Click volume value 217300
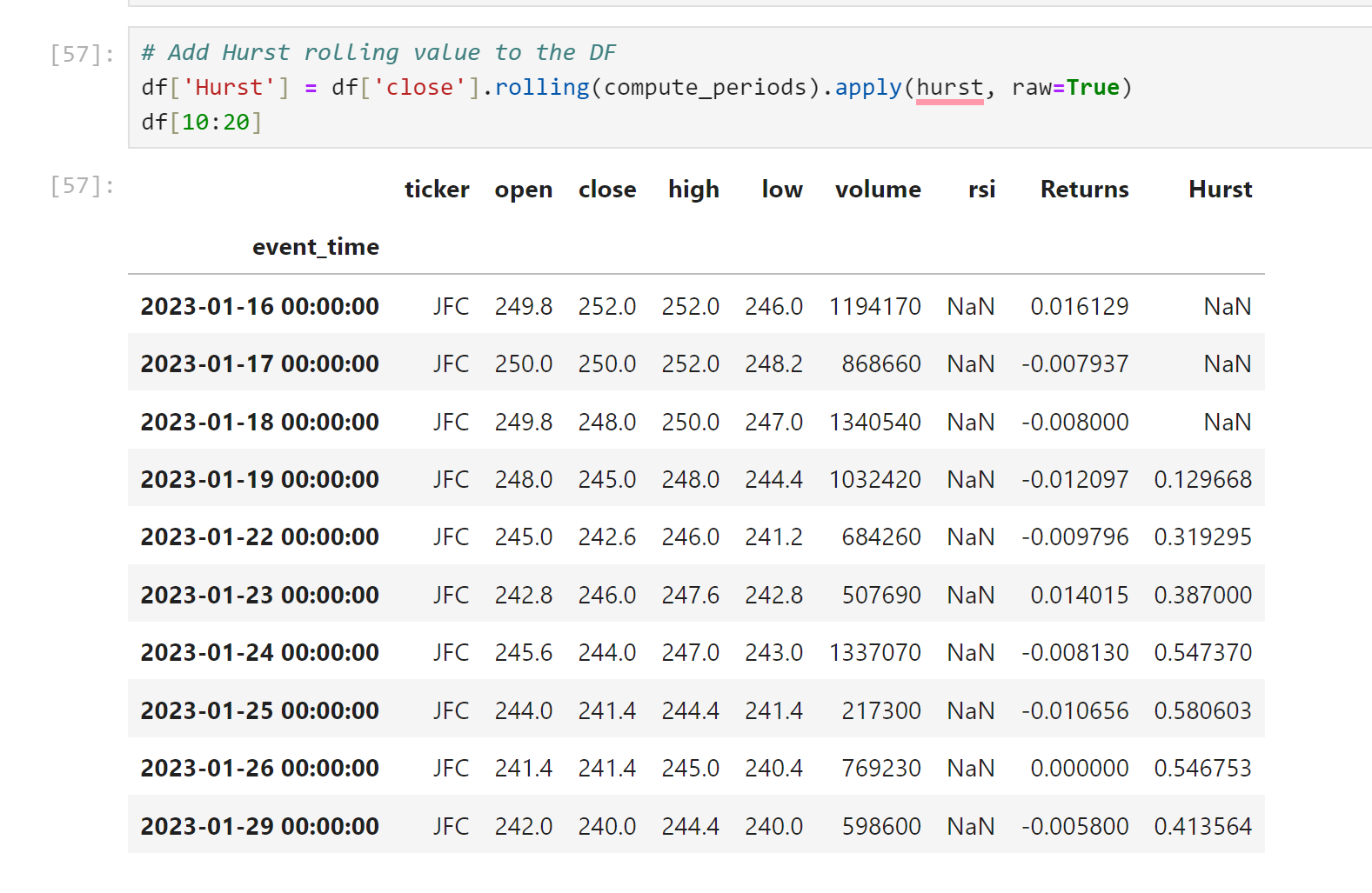 (x=881, y=710)
